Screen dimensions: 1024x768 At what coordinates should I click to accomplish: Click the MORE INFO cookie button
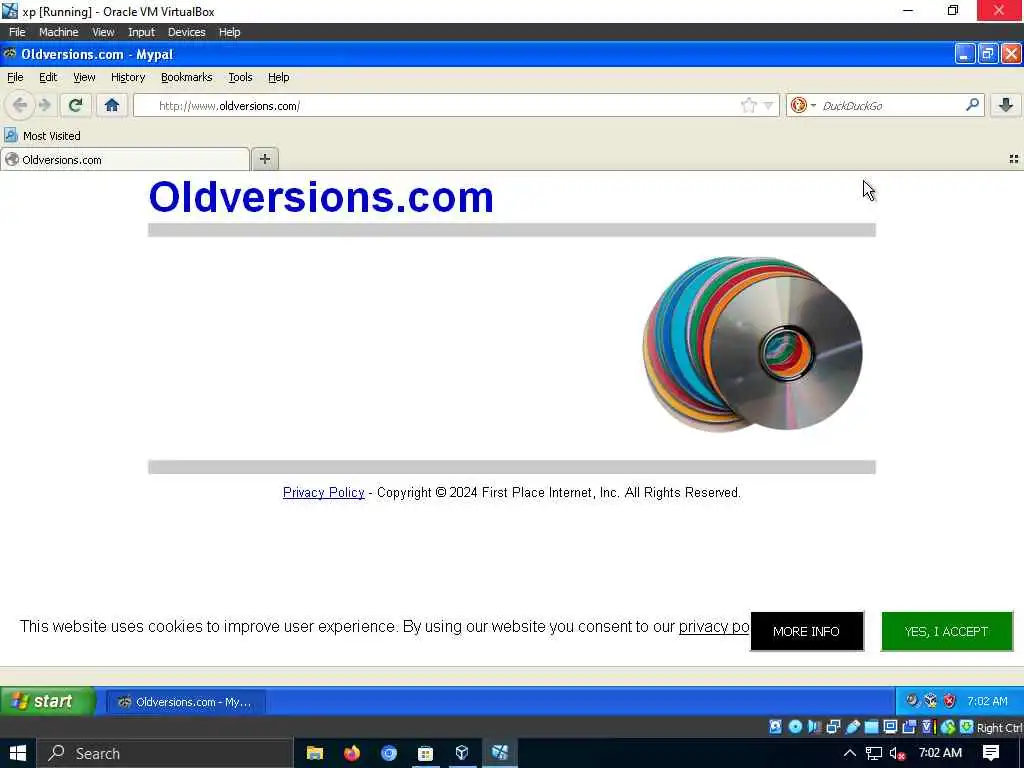(x=807, y=631)
